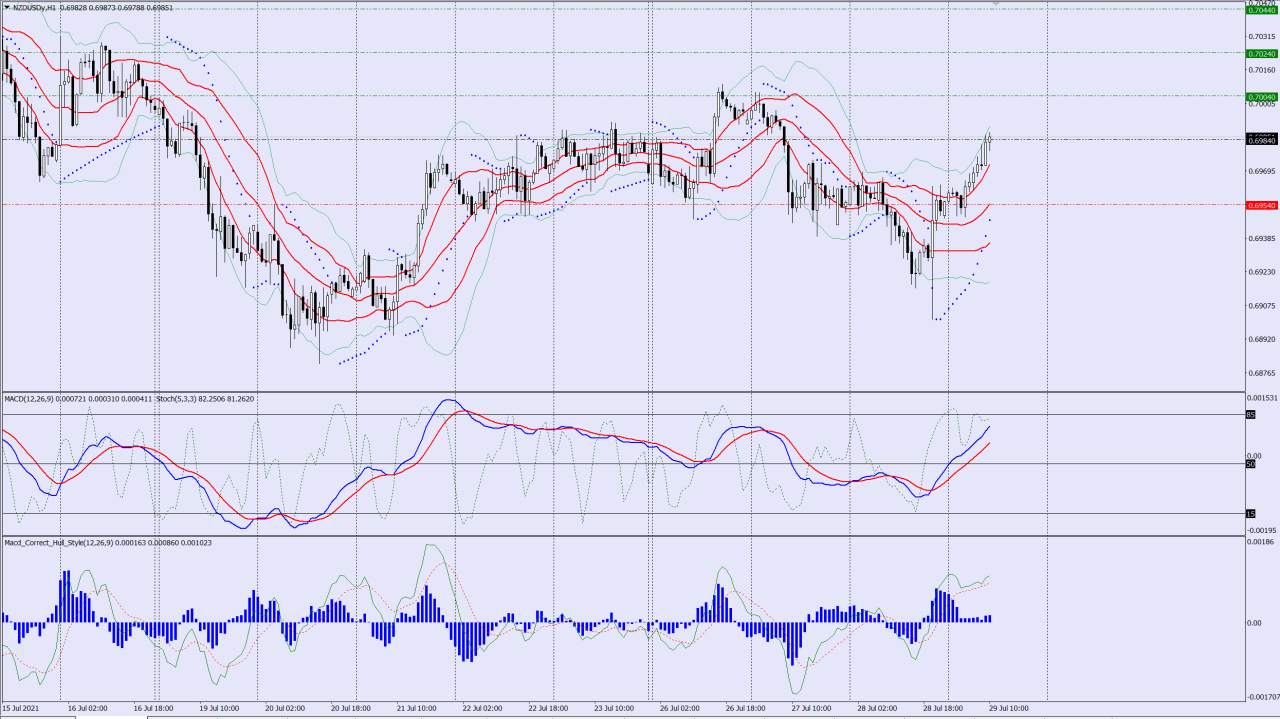The width and height of the screenshot is (1280, 719).
Task: Click the triangle arrow before NZDUSDy,H1
Action: click(x=6, y=7)
